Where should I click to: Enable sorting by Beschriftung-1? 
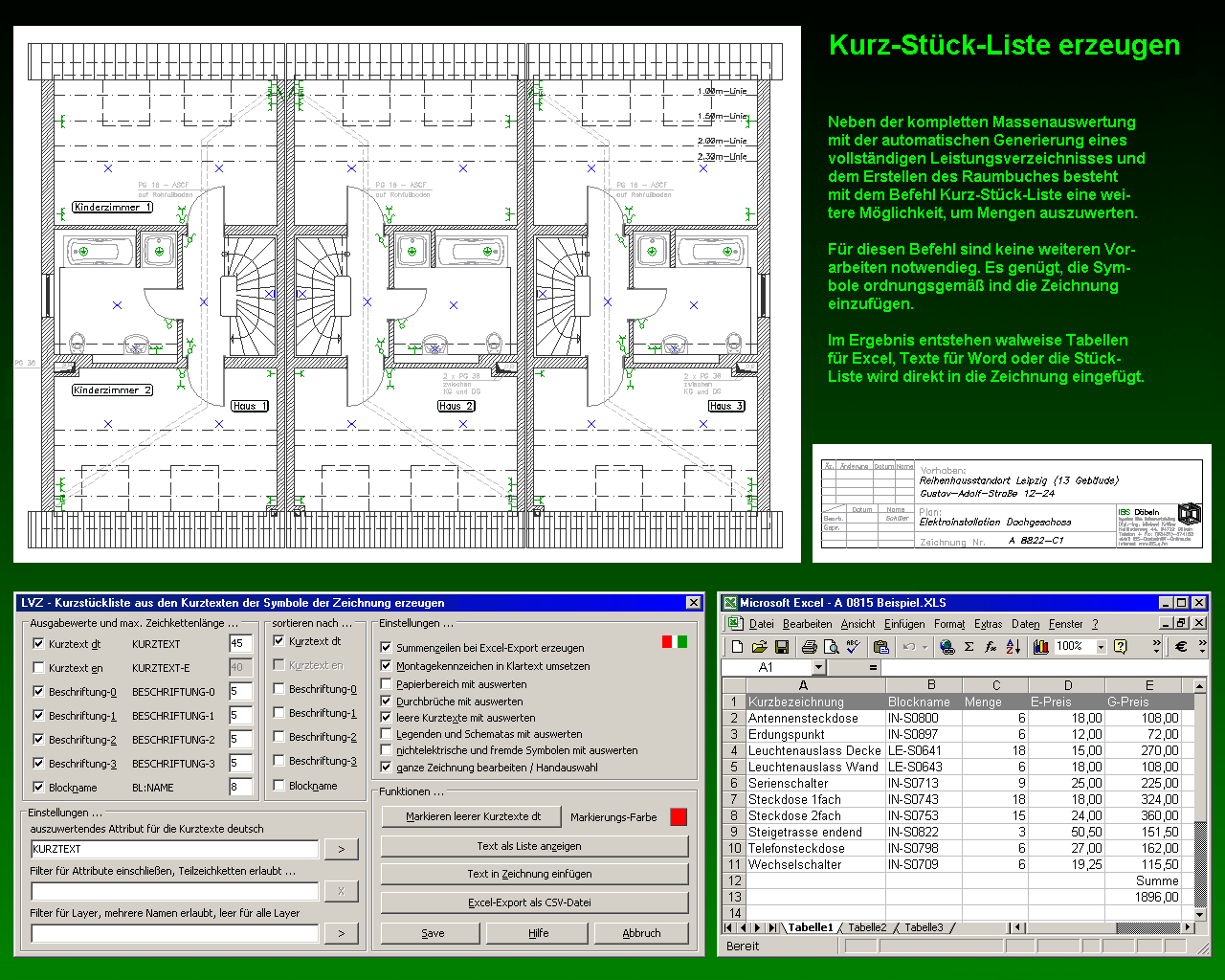(279, 713)
